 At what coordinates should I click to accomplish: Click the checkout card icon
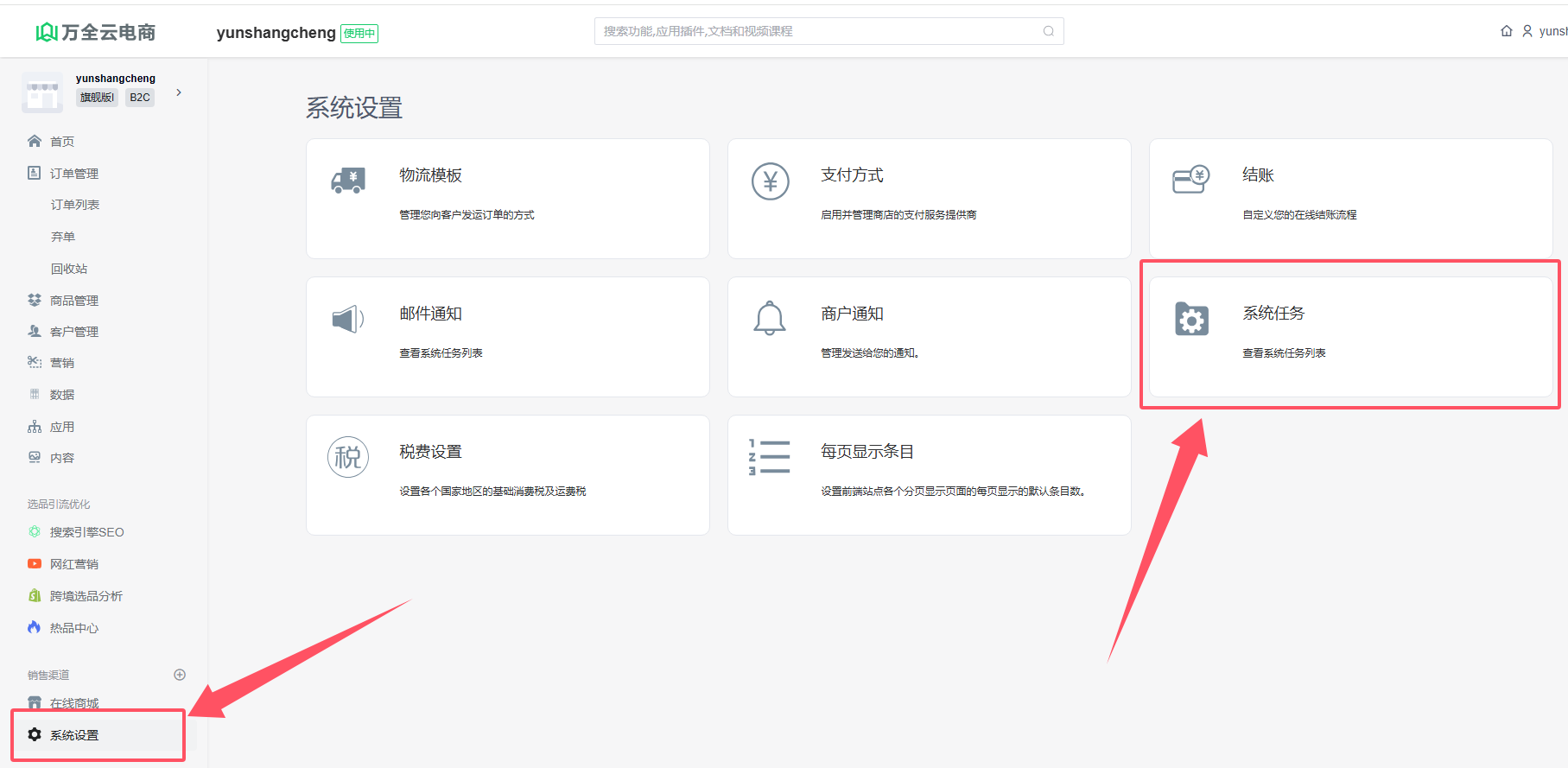[1190, 181]
